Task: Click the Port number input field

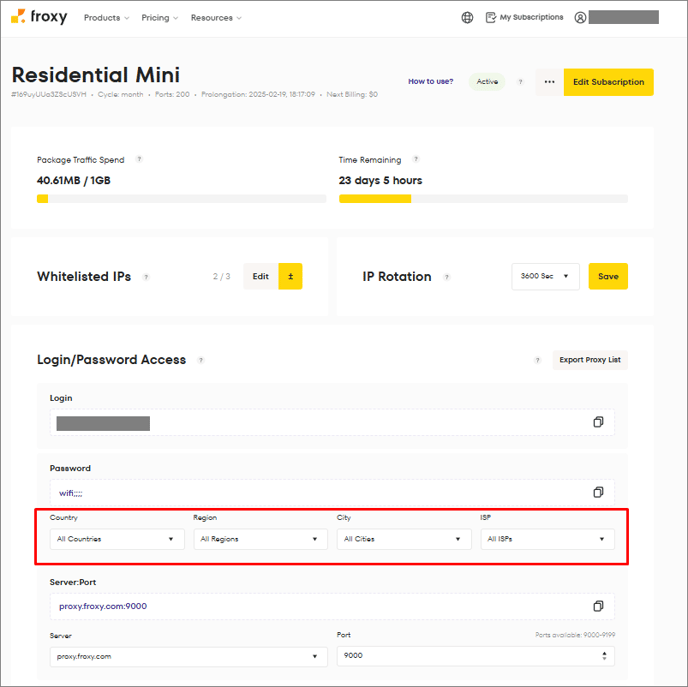Action: 476,656
